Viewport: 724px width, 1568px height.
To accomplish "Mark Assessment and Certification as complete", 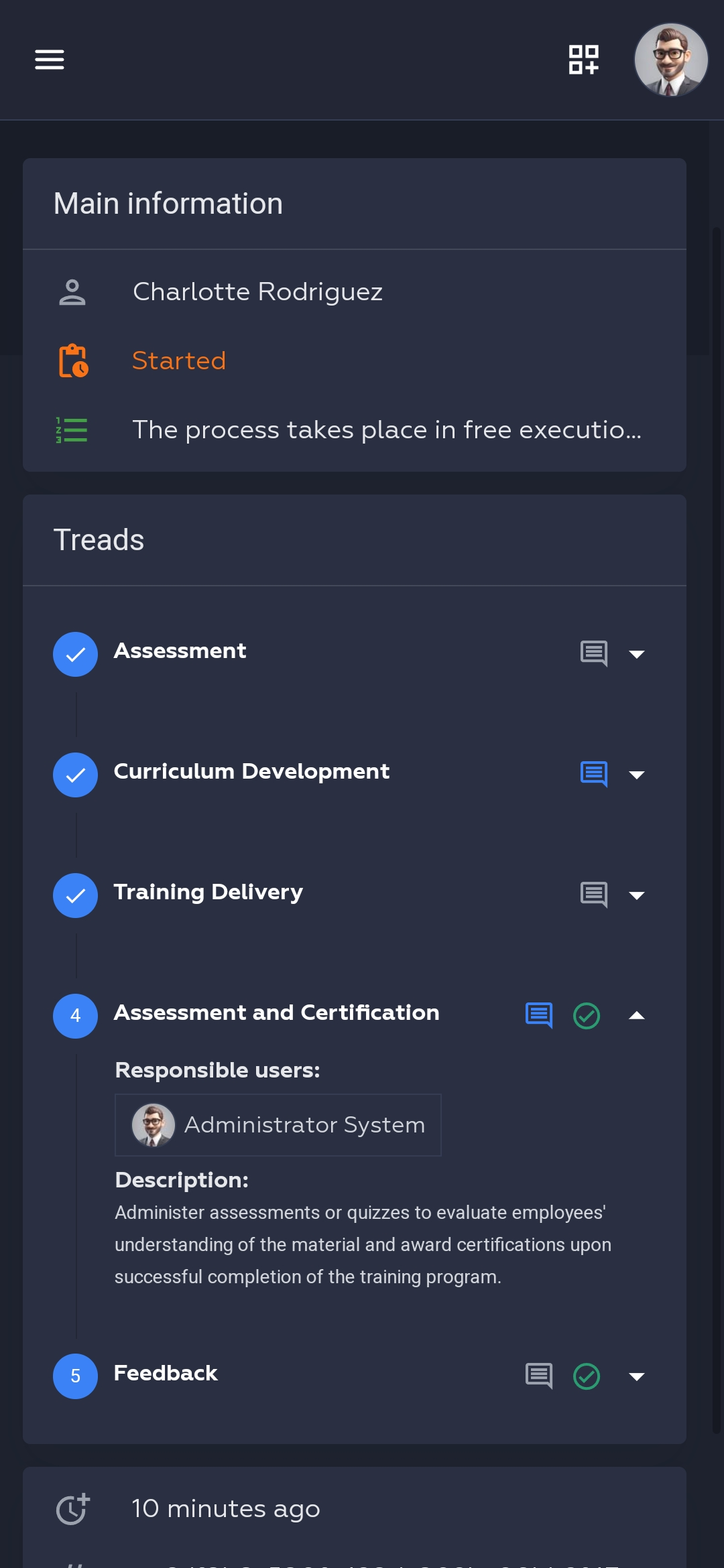I will (587, 1016).
